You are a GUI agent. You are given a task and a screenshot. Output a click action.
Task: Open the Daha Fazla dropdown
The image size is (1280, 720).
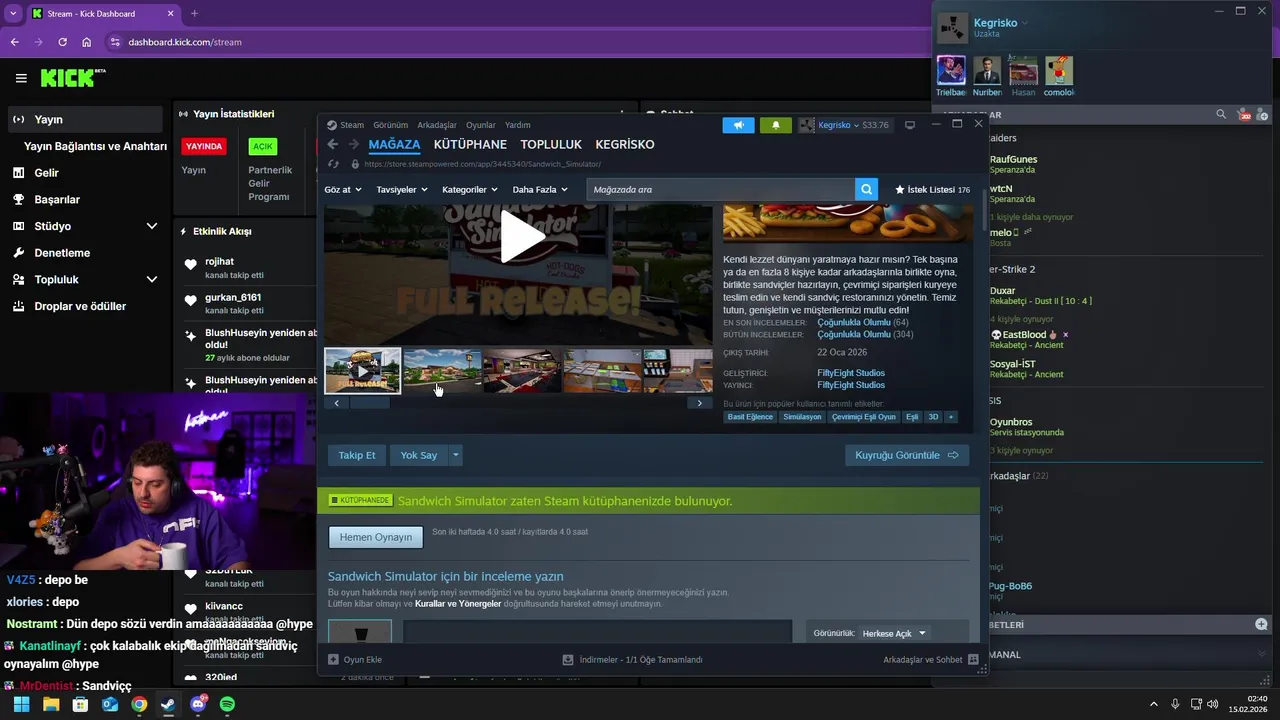click(540, 189)
